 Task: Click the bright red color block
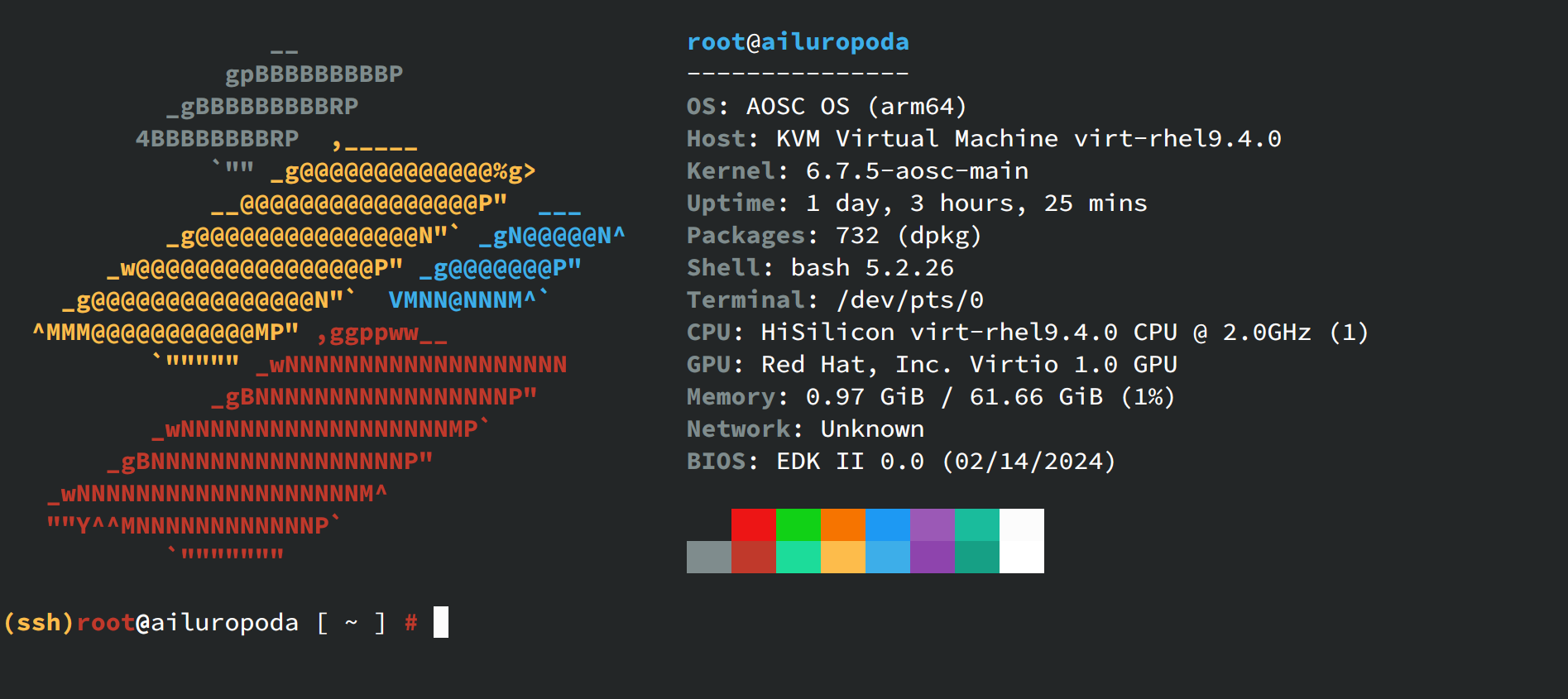753,524
